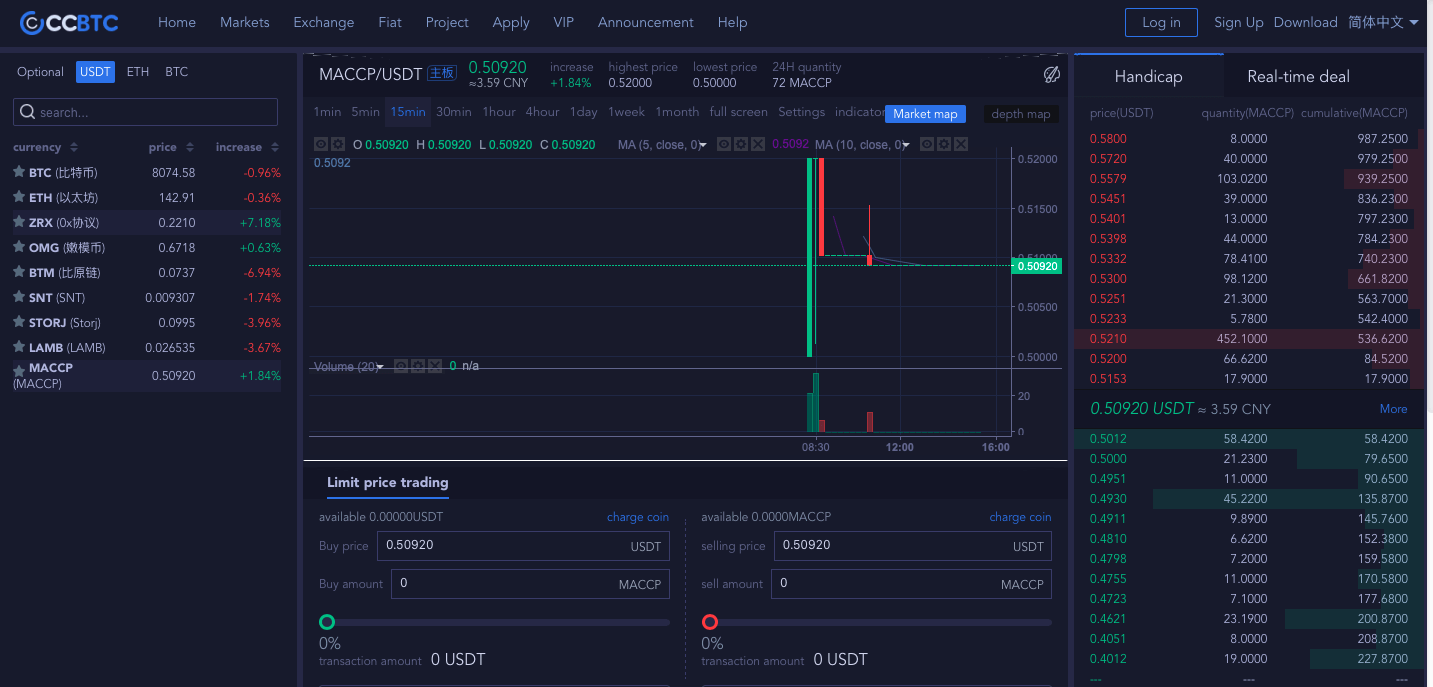The image size is (1433, 687).
Task: Favorite LAMB using its star icon
Action: [x=19, y=347]
